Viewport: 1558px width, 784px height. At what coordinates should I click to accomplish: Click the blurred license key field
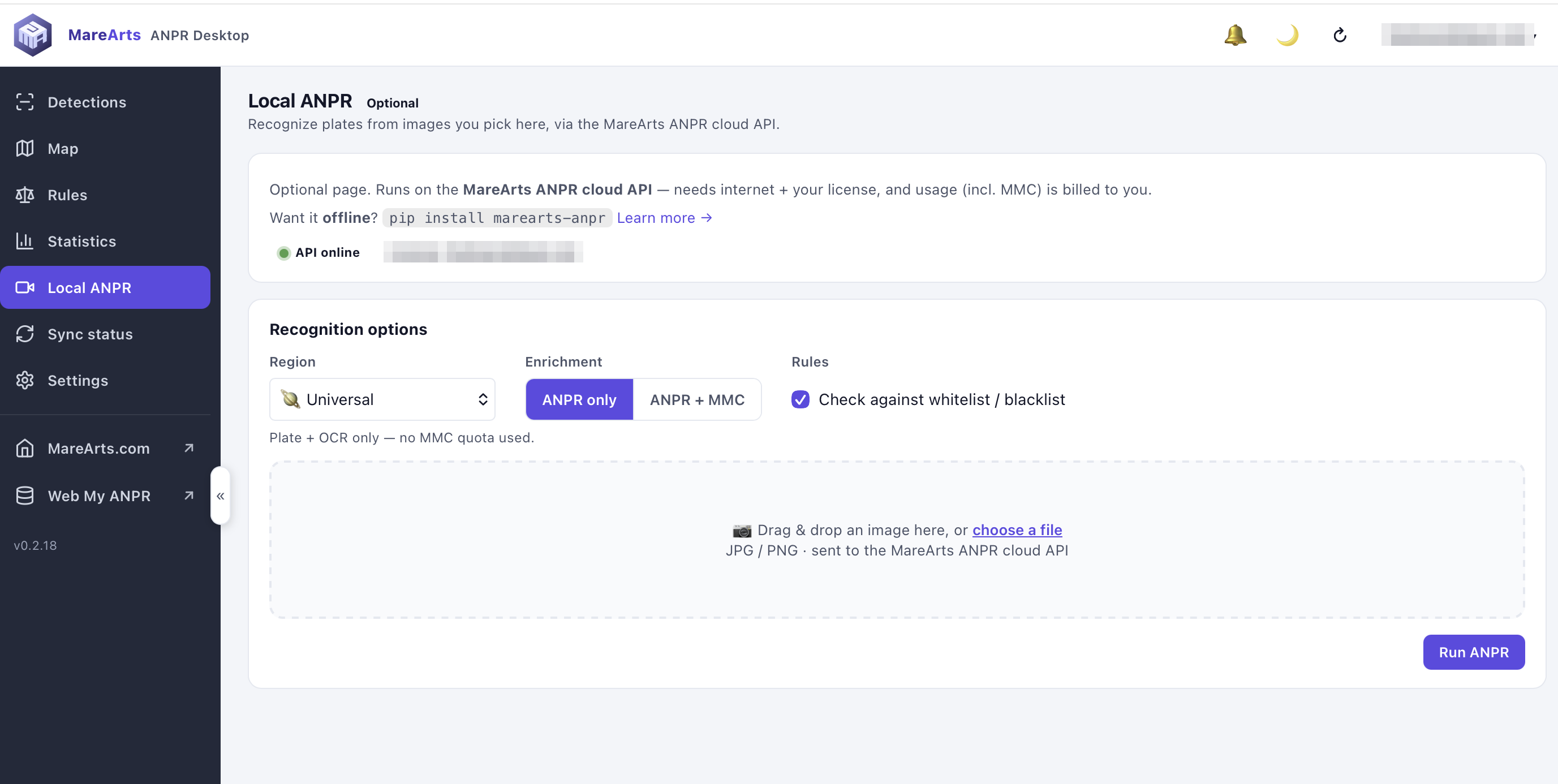click(x=483, y=252)
